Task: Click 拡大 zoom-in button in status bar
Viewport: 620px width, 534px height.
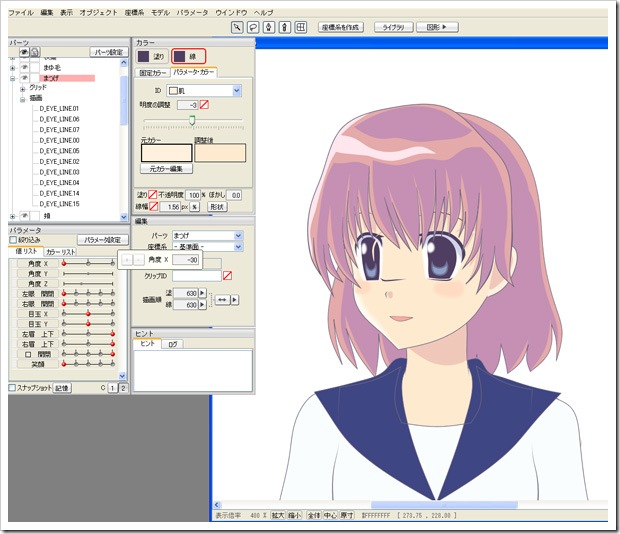Action: click(278, 515)
